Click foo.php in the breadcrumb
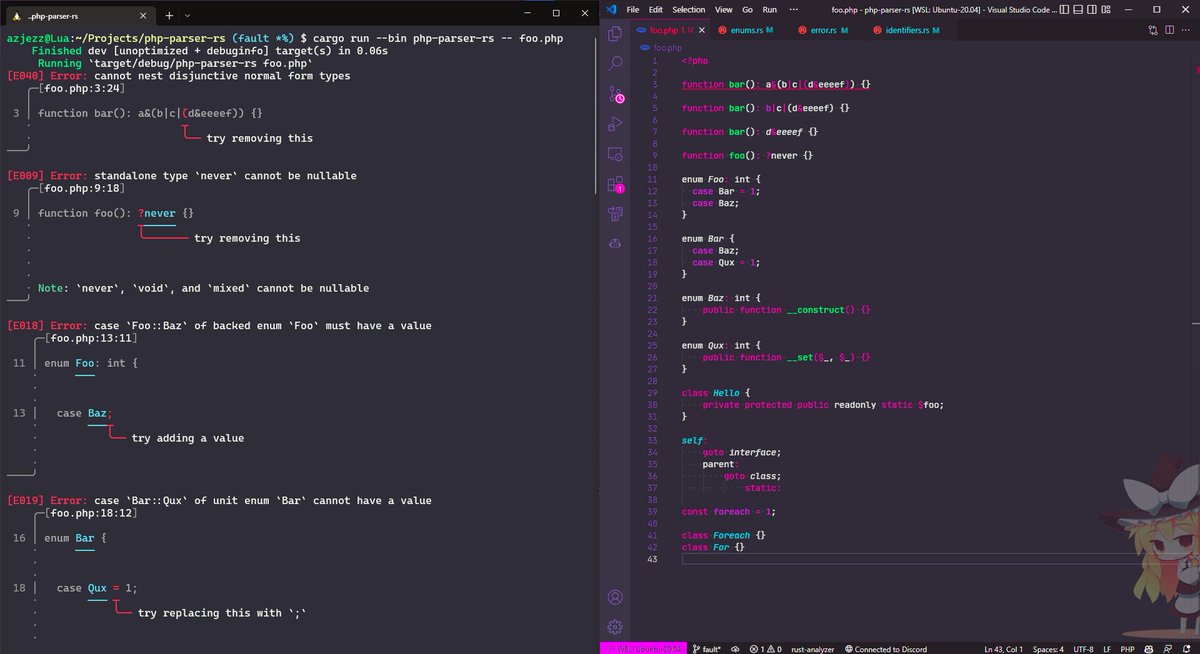 click(x=667, y=47)
